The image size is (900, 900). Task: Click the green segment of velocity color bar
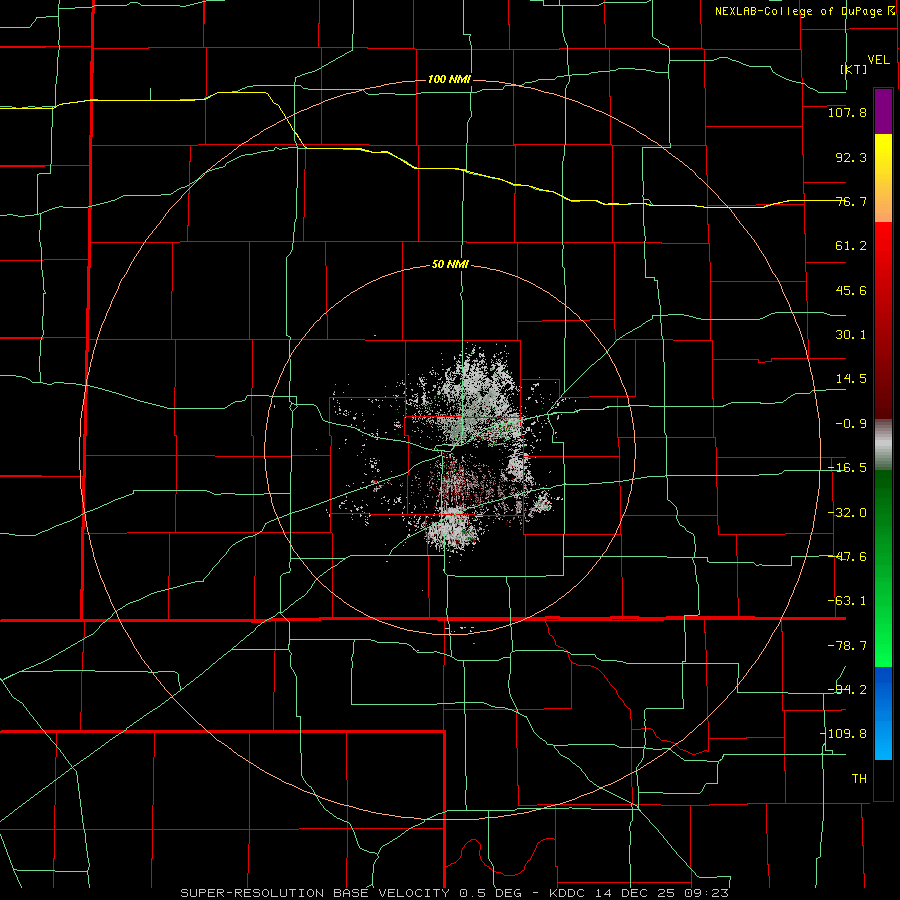pyautogui.click(x=883, y=568)
